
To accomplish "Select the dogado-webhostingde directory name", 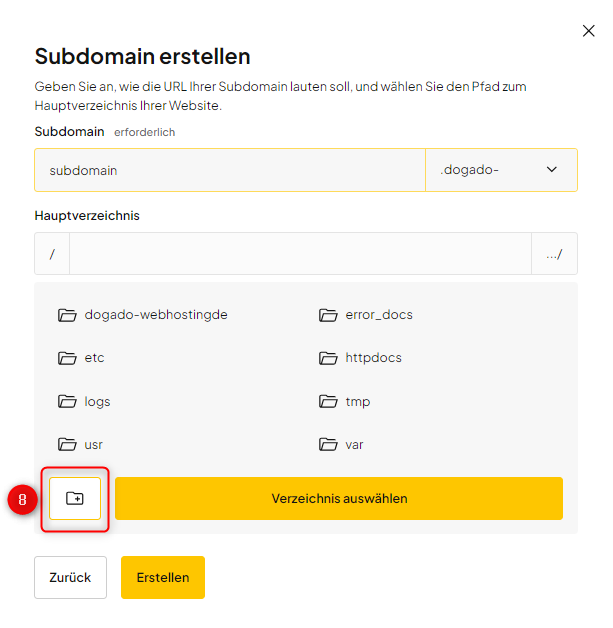I will point(156,315).
